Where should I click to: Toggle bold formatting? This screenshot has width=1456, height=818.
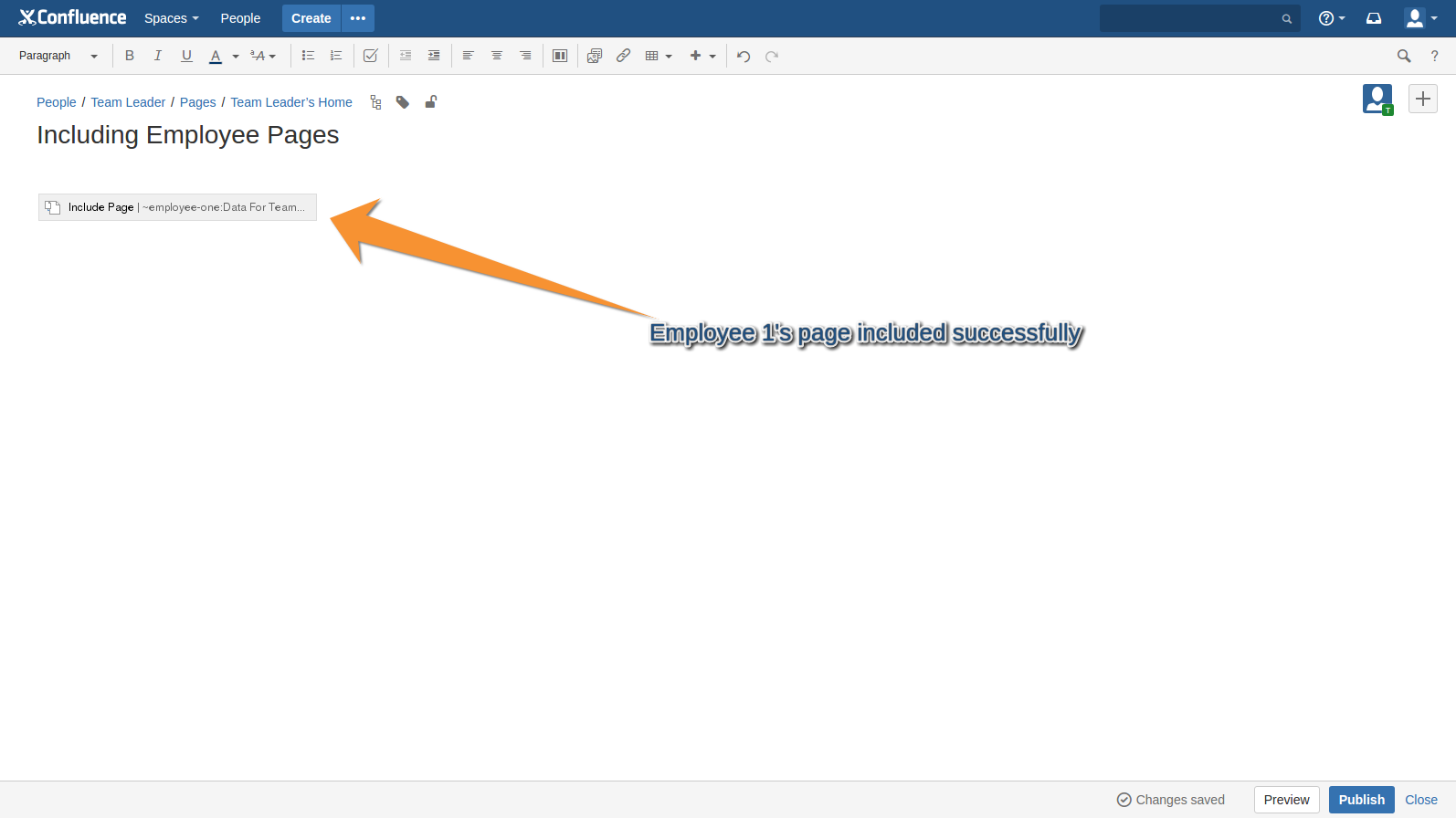click(x=130, y=56)
